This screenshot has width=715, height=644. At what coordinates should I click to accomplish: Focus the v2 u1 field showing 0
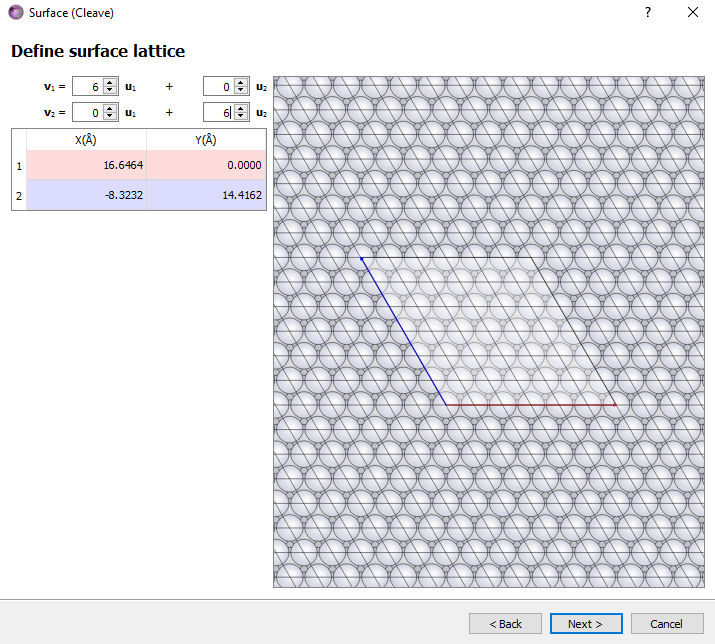(88, 112)
